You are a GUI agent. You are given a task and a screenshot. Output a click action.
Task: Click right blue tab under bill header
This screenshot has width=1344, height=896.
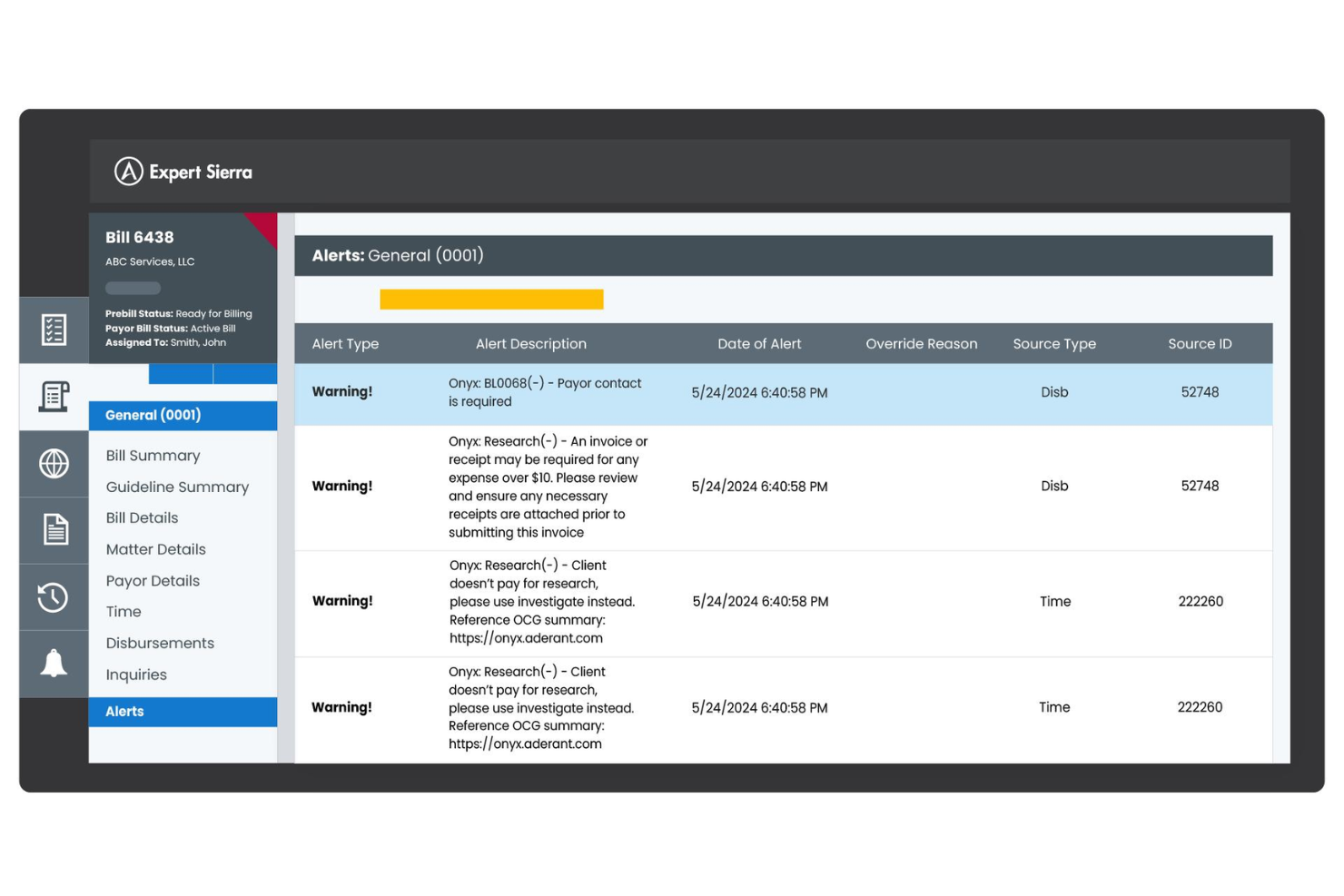pos(245,374)
